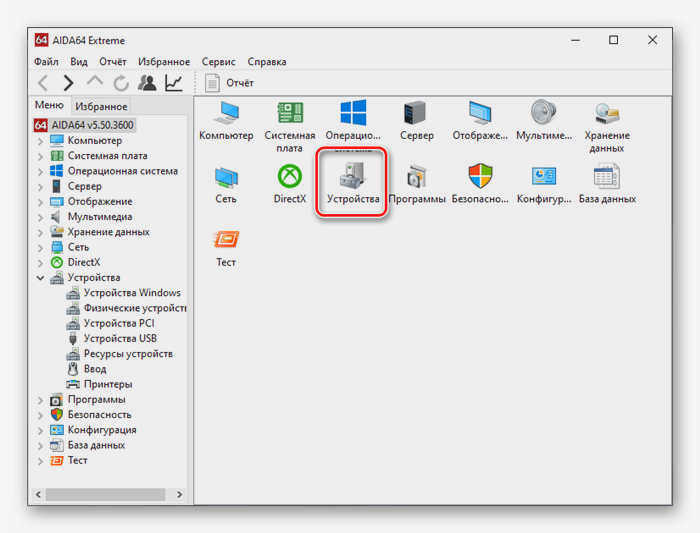The height and width of the screenshot is (533, 700).
Task: Open the Компьютер icon in main panel
Action: pyautogui.click(x=226, y=121)
